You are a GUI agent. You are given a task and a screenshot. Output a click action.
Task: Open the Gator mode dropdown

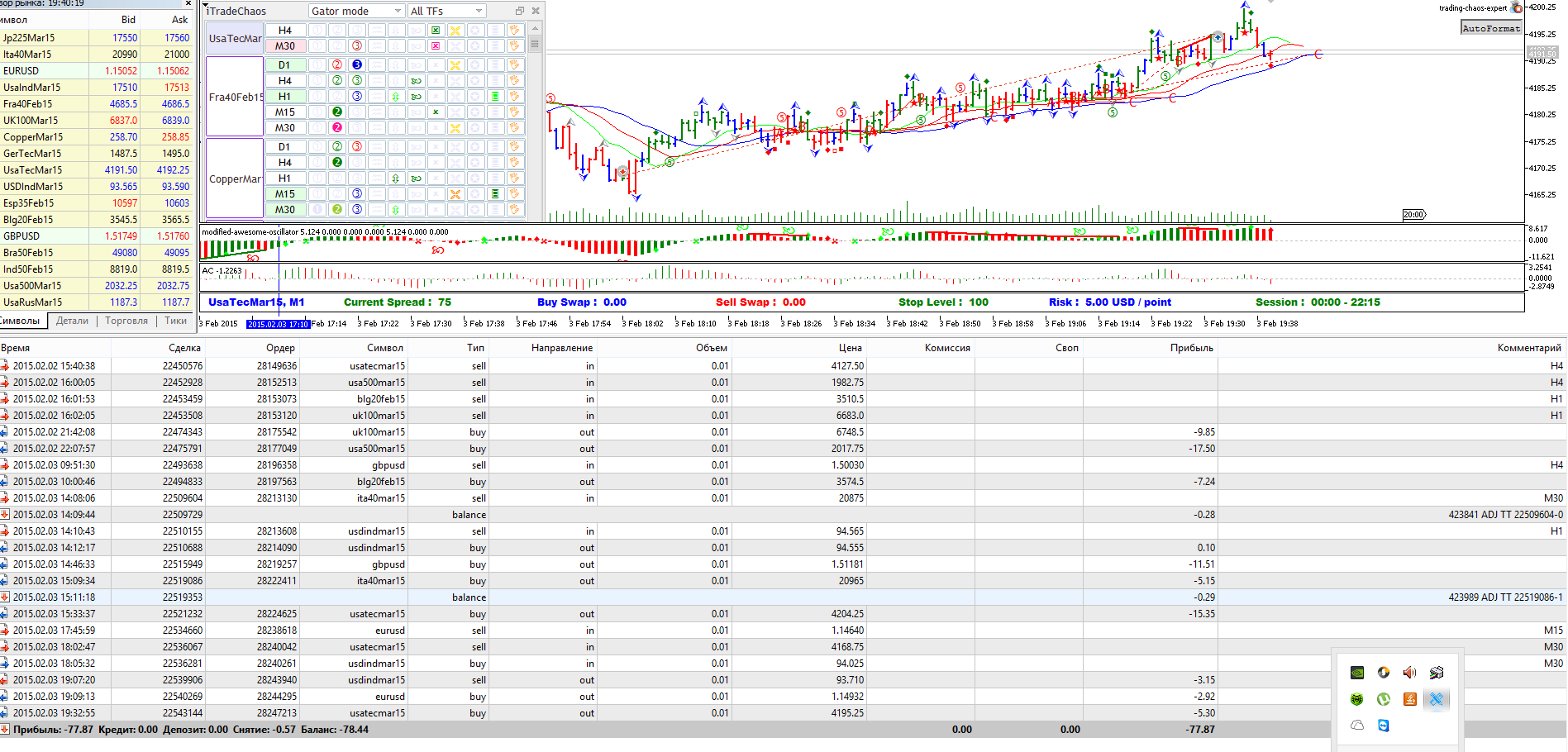point(356,11)
